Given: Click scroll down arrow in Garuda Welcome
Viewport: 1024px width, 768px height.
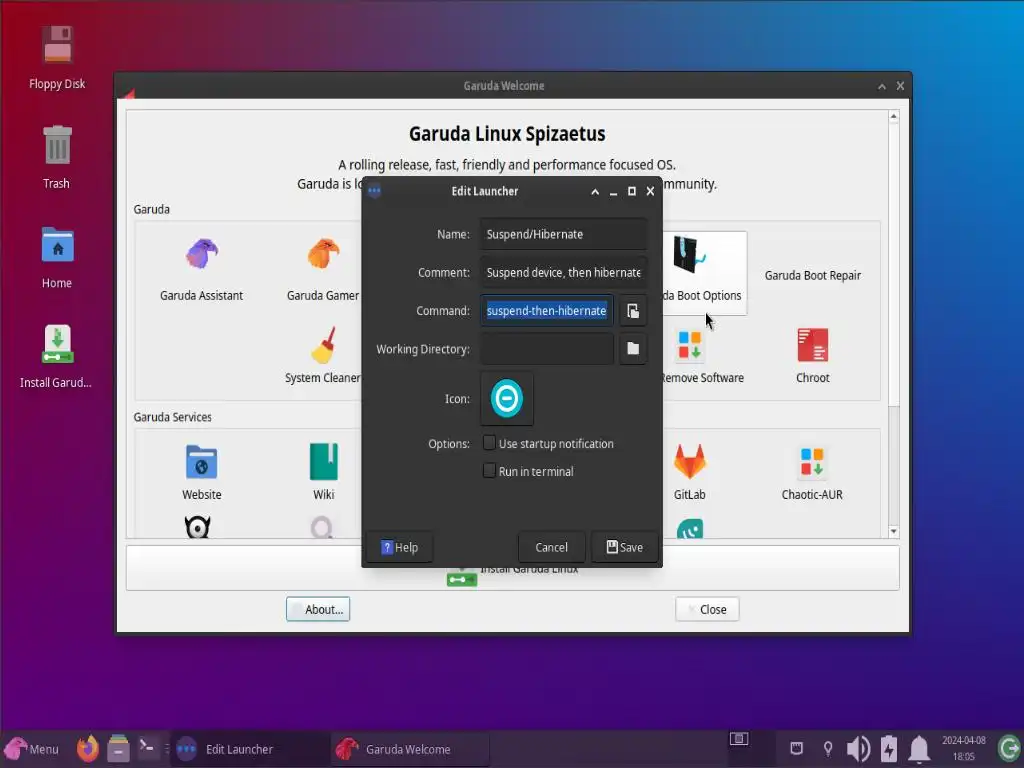Looking at the screenshot, I should [894, 532].
